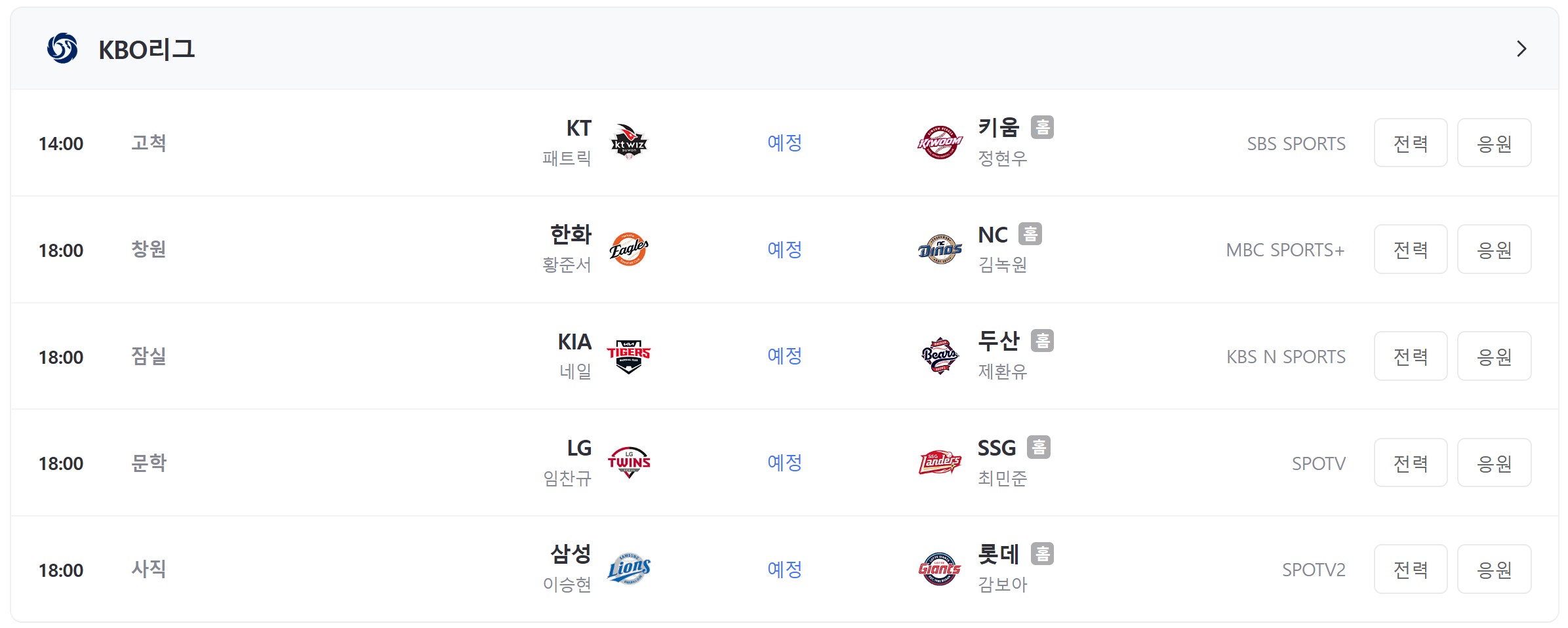
Task: Click 전력 button for KT vs 키움
Action: point(1411,143)
